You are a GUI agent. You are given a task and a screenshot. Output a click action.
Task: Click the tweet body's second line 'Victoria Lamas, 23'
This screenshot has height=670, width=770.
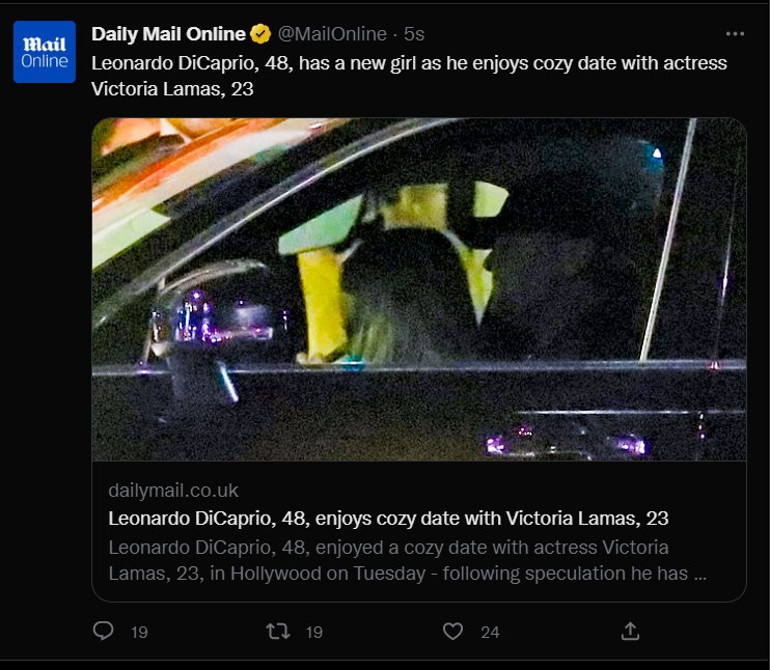[x=173, y=89]
